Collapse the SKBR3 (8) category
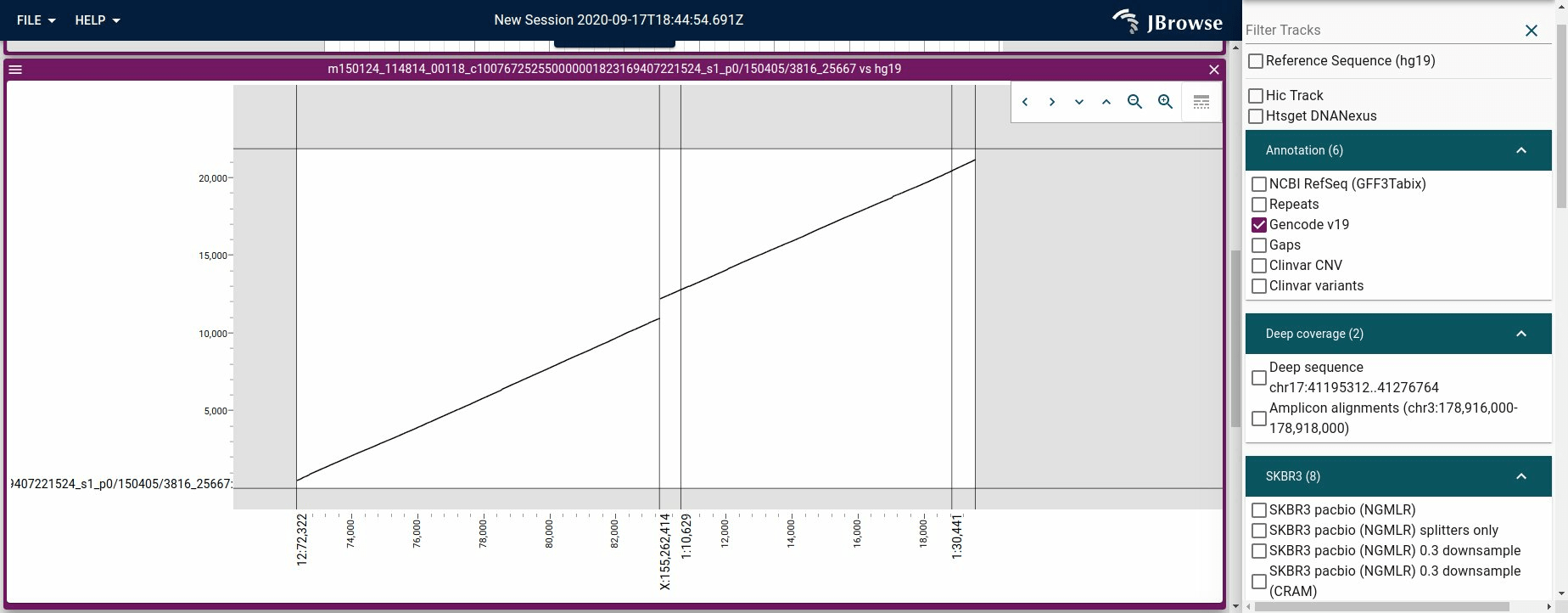 pos(1398,476)
